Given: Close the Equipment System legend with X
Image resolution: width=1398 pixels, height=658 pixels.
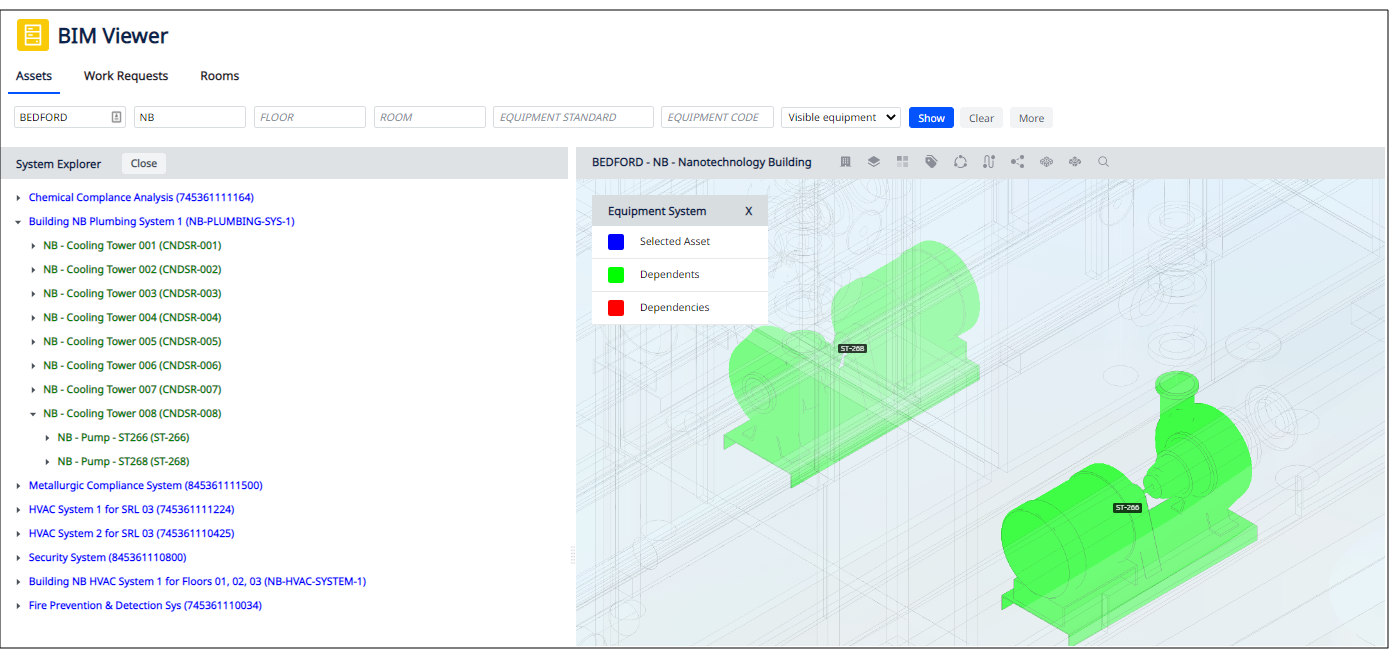Looking at the screenshot, I should (x=749, y=211).
